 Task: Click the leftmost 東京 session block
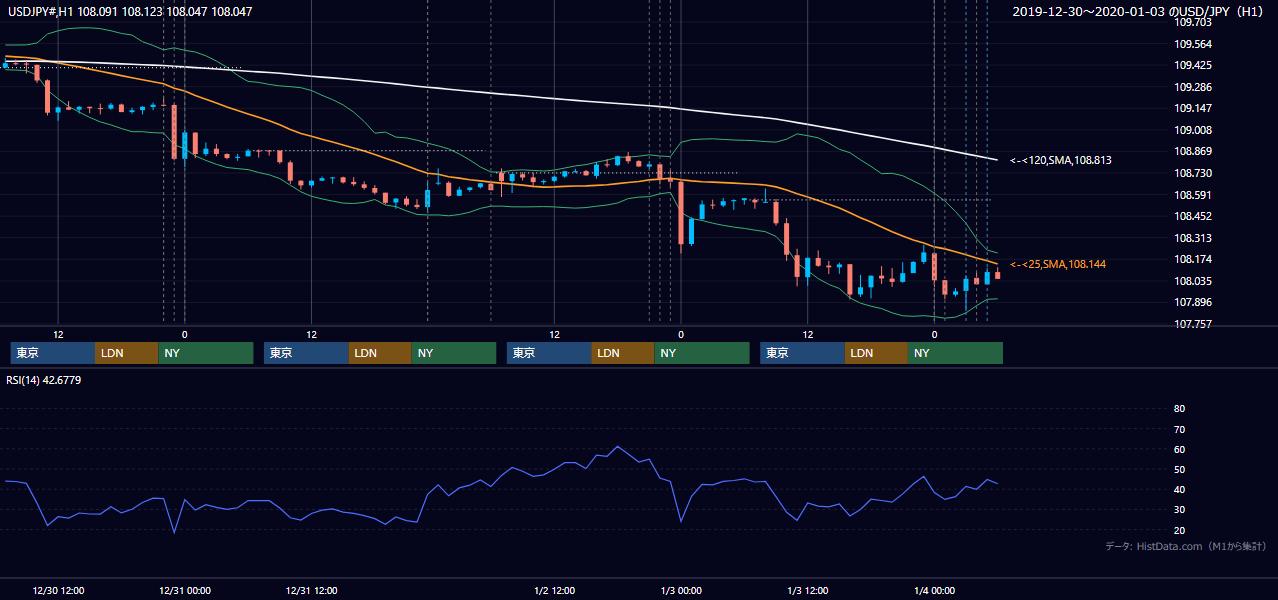(x=53, y=353)
